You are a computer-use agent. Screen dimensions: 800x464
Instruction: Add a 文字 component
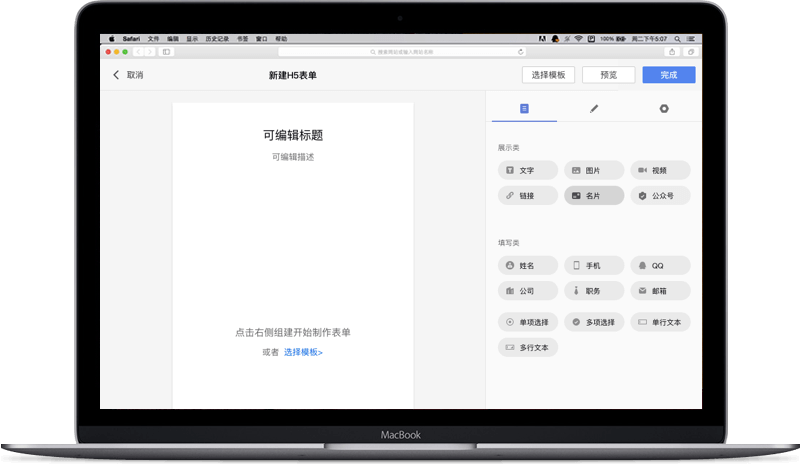coord(528,170)
